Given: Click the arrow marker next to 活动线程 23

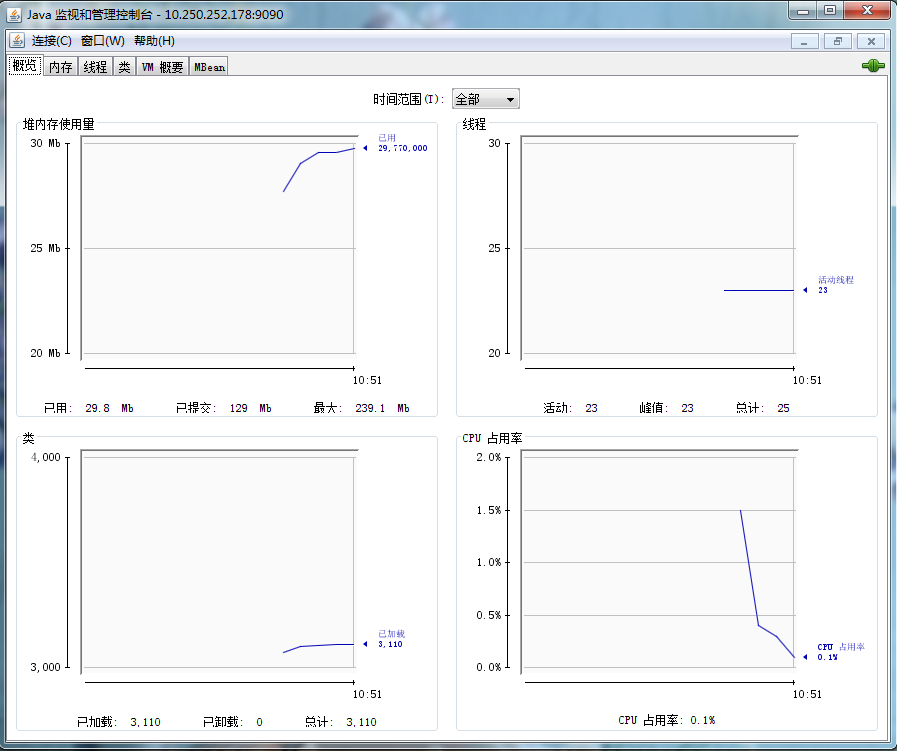Looking at the screenshot, I should [806, 290].
